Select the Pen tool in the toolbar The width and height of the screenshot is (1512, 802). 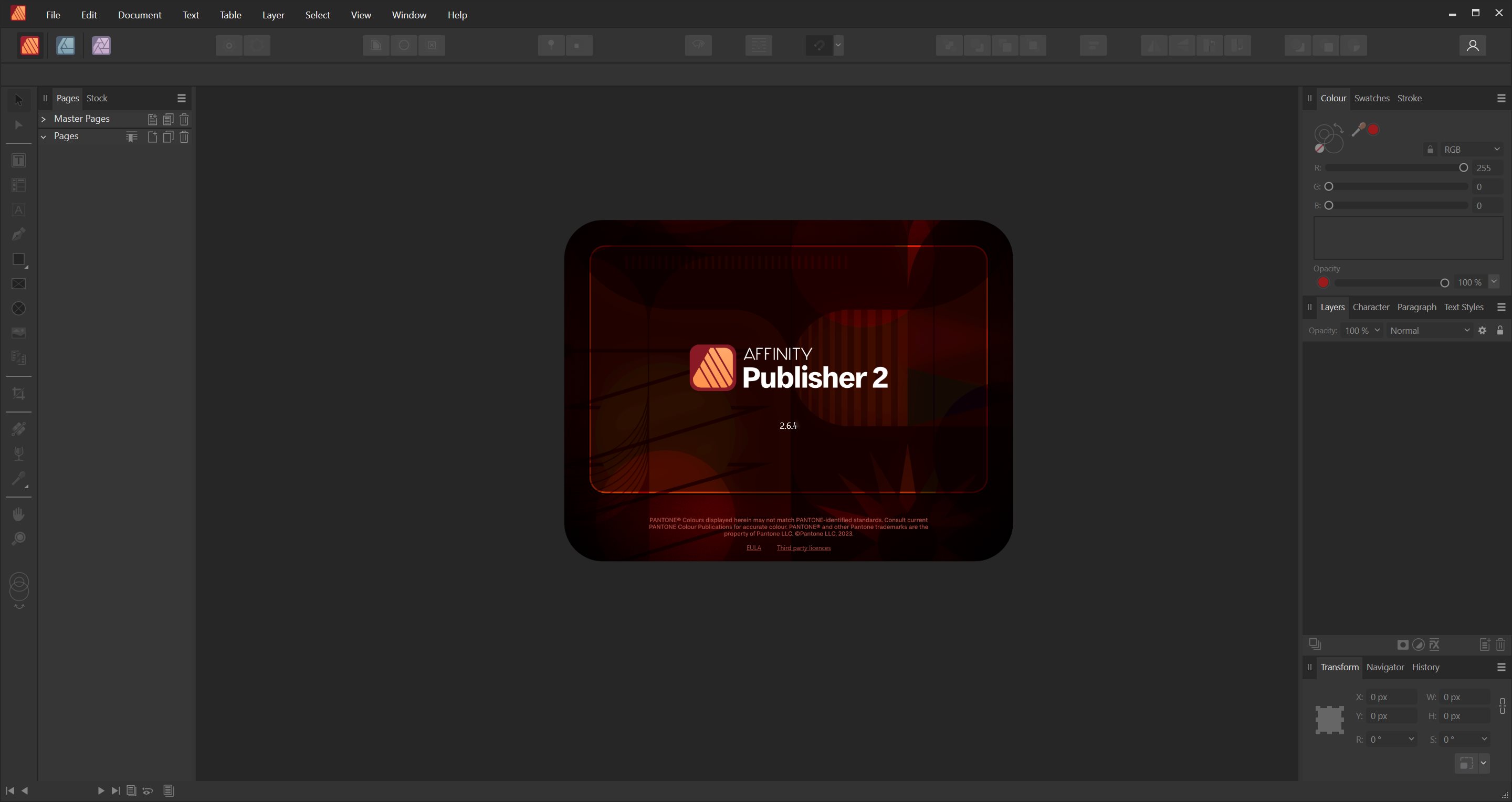point(19,235)
